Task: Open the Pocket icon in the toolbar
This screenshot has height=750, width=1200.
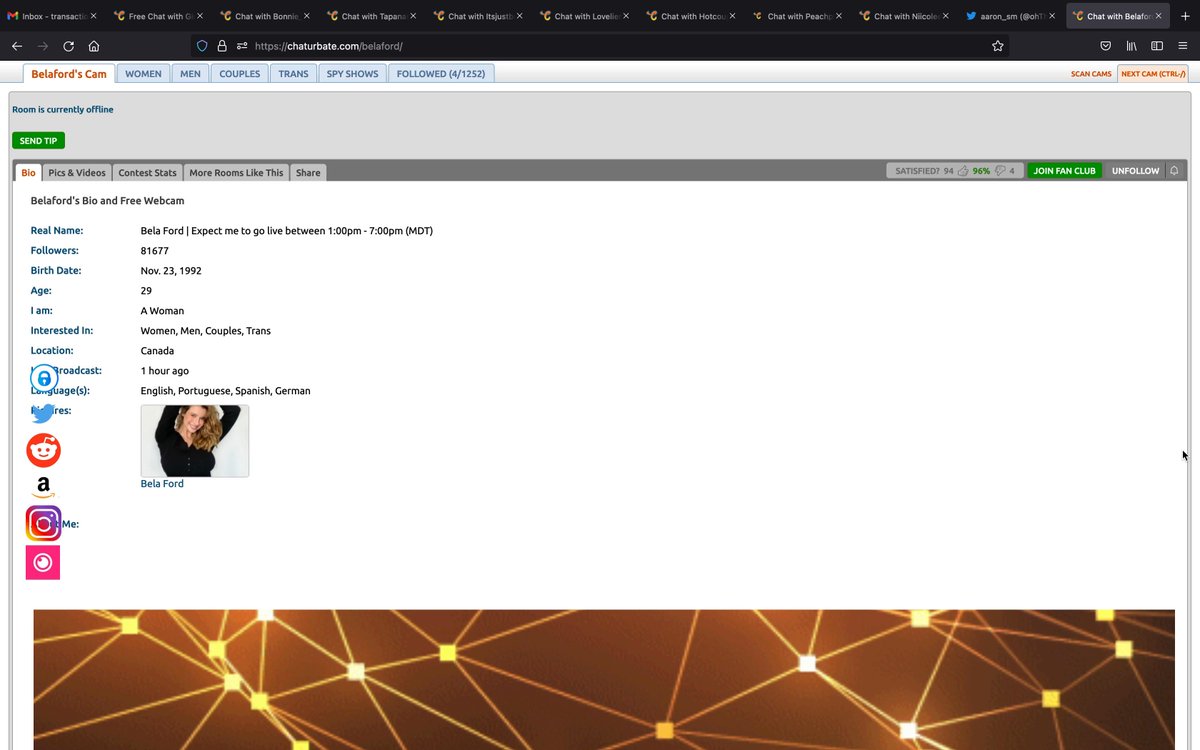Action: tap(1106, 46)
